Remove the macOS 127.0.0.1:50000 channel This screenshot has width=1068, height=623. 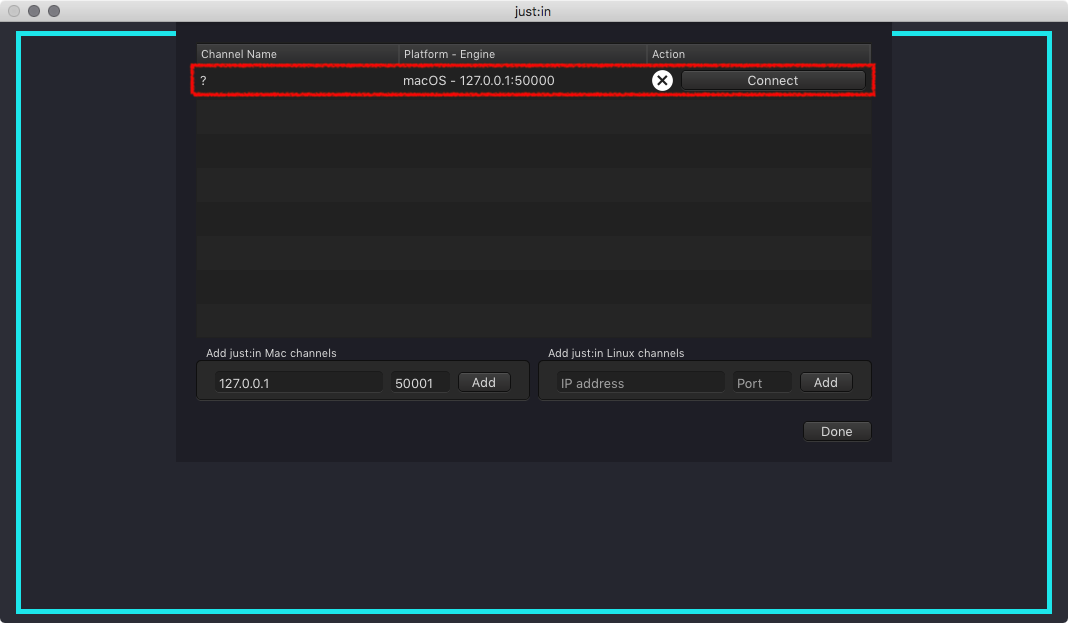point(662,80)
